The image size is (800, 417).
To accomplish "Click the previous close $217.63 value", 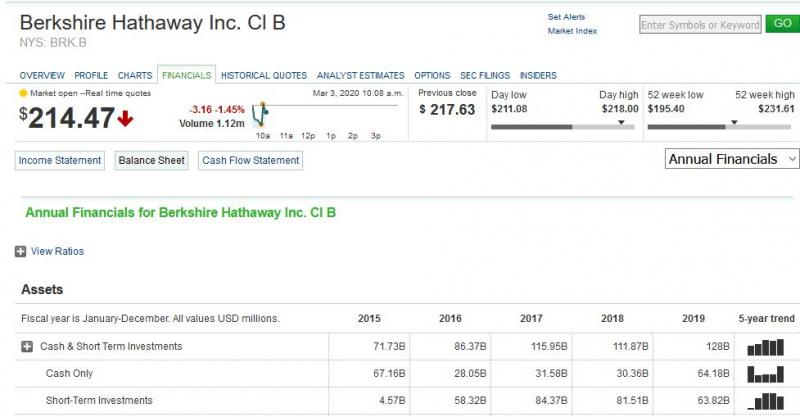I will click(447, 110).
